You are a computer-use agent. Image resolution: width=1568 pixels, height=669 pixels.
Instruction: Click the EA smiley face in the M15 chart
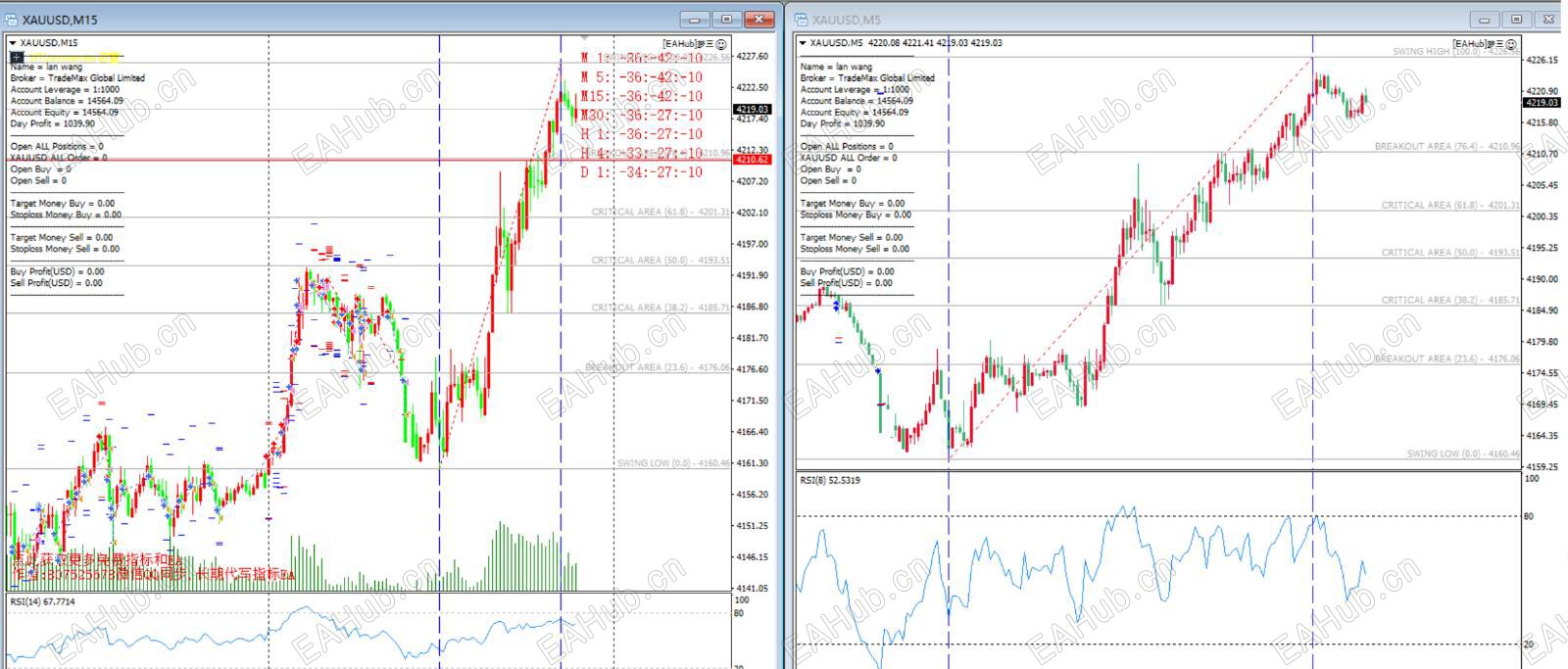point(721,44)
